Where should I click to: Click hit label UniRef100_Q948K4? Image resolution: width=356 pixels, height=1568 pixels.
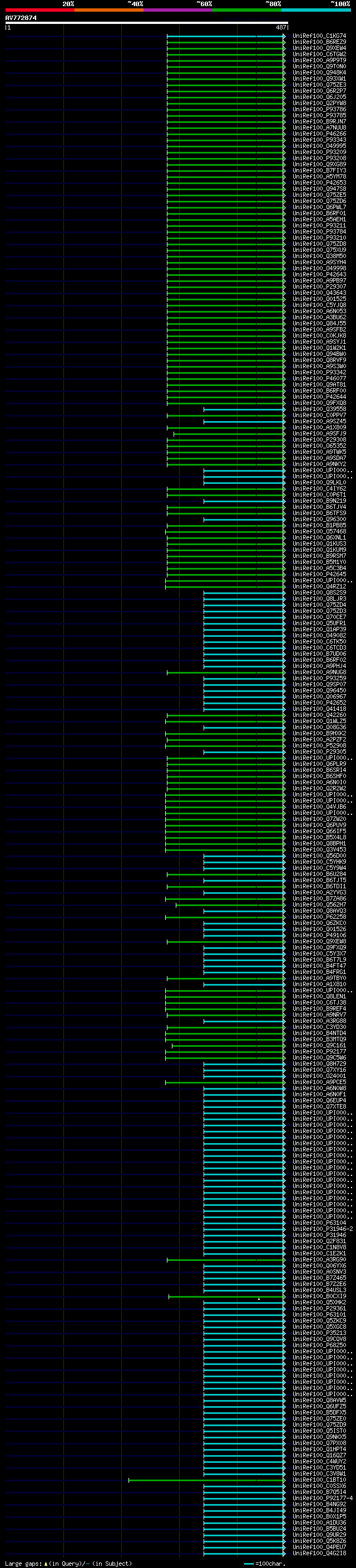(x=319, y=72)
